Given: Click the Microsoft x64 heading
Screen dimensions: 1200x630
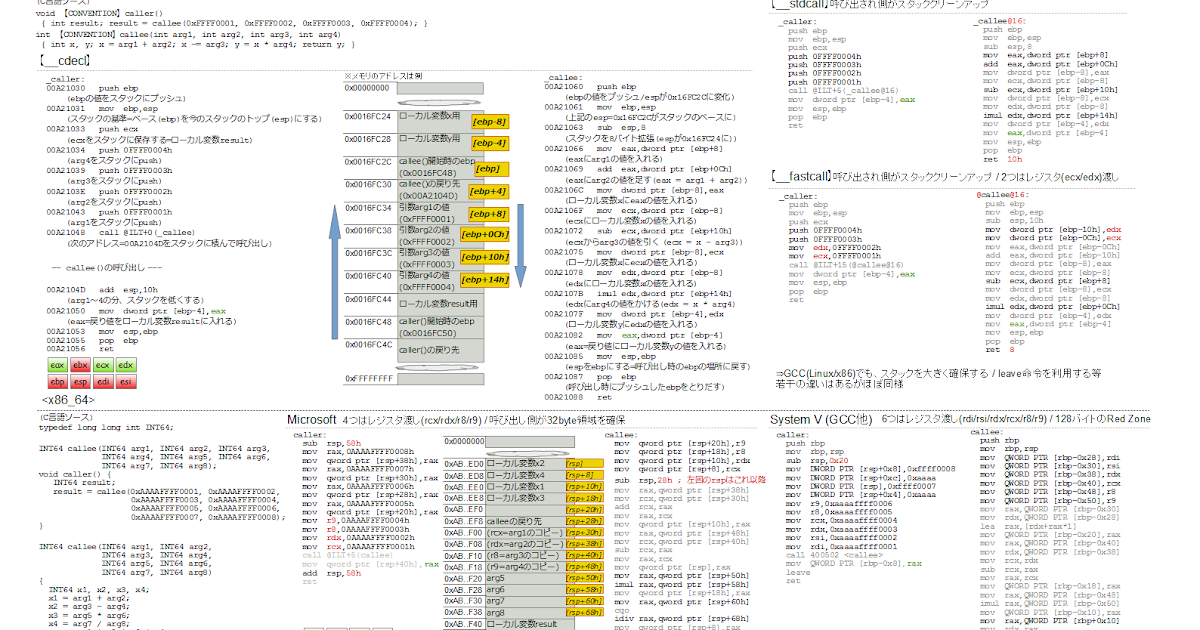Looking at the screenshot, I should pyautogui.click(x=311, y=420).
